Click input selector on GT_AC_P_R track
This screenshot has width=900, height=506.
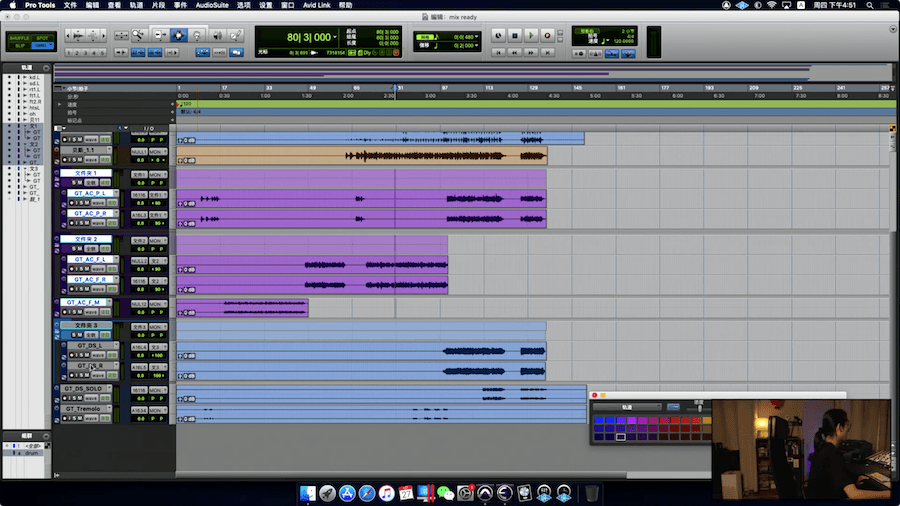click(x=139, y=215)
